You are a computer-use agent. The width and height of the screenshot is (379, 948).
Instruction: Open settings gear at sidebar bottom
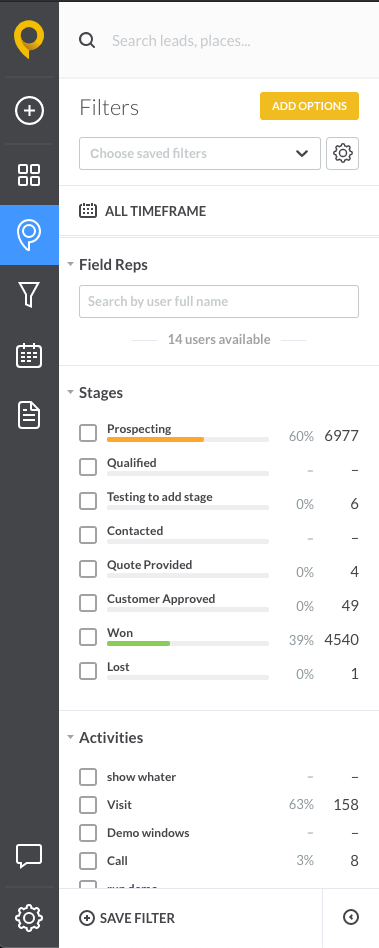coord(29,918)
